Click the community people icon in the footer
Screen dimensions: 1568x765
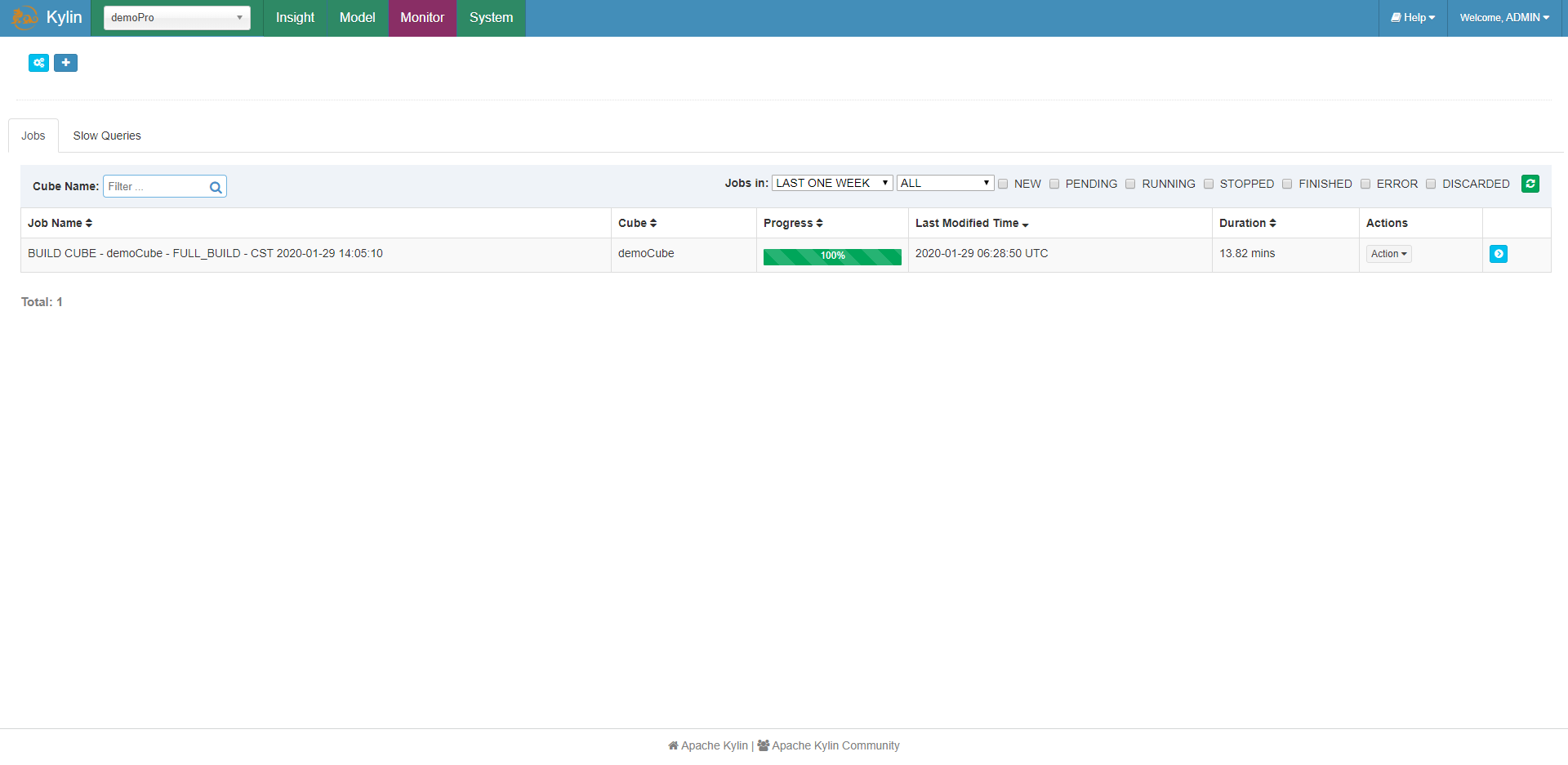tap(764, 745)
